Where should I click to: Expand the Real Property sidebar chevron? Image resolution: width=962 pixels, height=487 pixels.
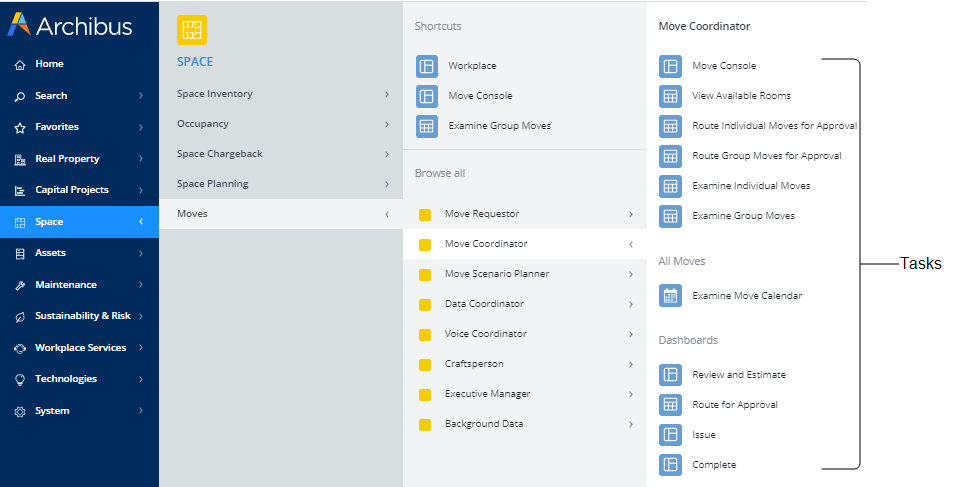click(141, 159)
